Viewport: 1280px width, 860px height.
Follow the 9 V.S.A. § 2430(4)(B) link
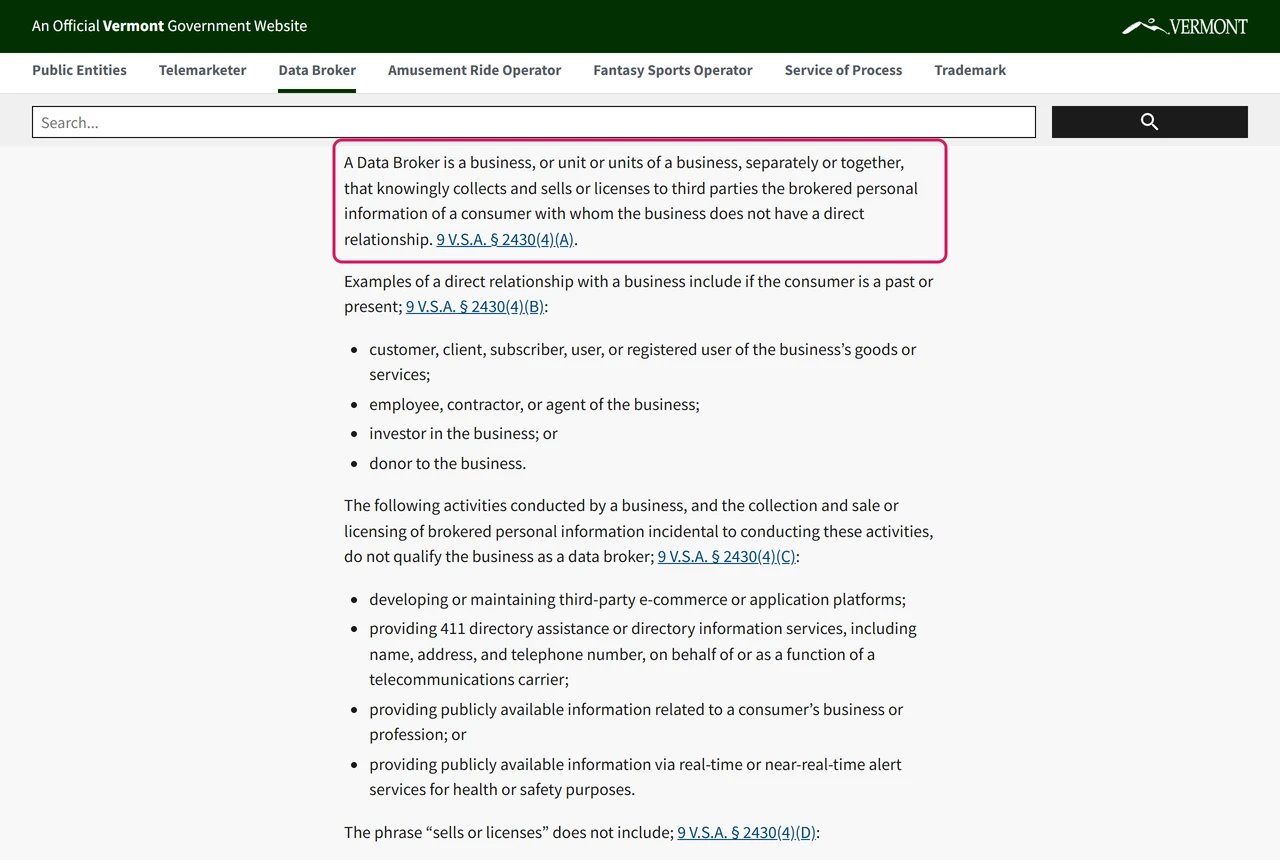click(x=475, y=306)
